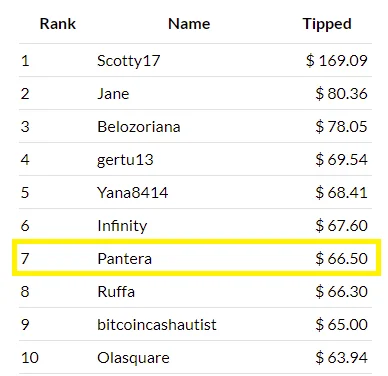Screen dimensions: 388x376
Task: Click the Name column header
Action: tap(189, 24)
